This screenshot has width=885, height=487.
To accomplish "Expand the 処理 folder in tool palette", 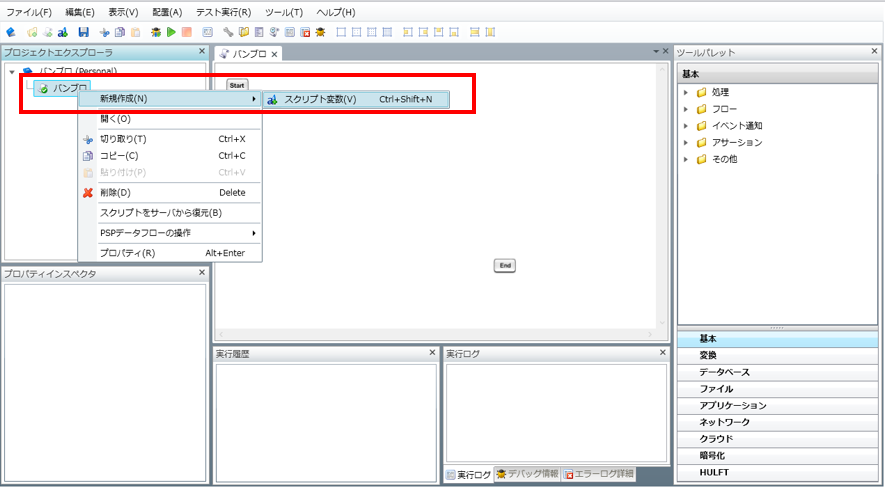I will 686,93.
